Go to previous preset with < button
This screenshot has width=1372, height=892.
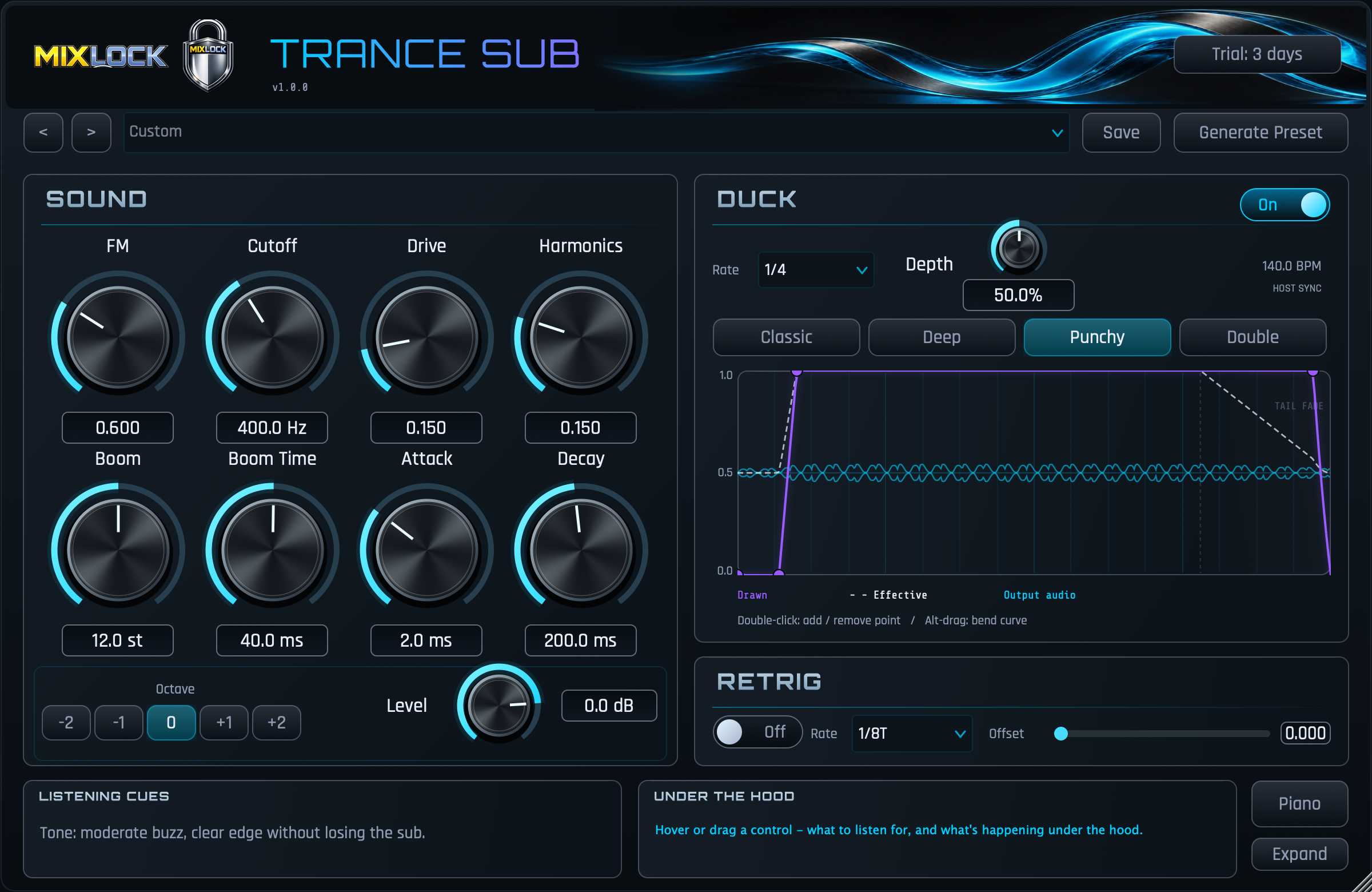coord(43,132)
